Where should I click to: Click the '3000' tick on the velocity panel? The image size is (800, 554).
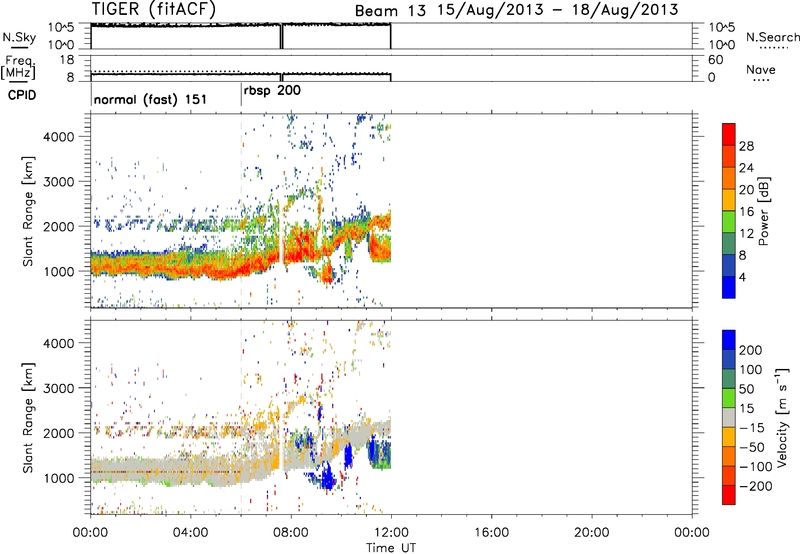pyautogui.click(x=59, y=388)
